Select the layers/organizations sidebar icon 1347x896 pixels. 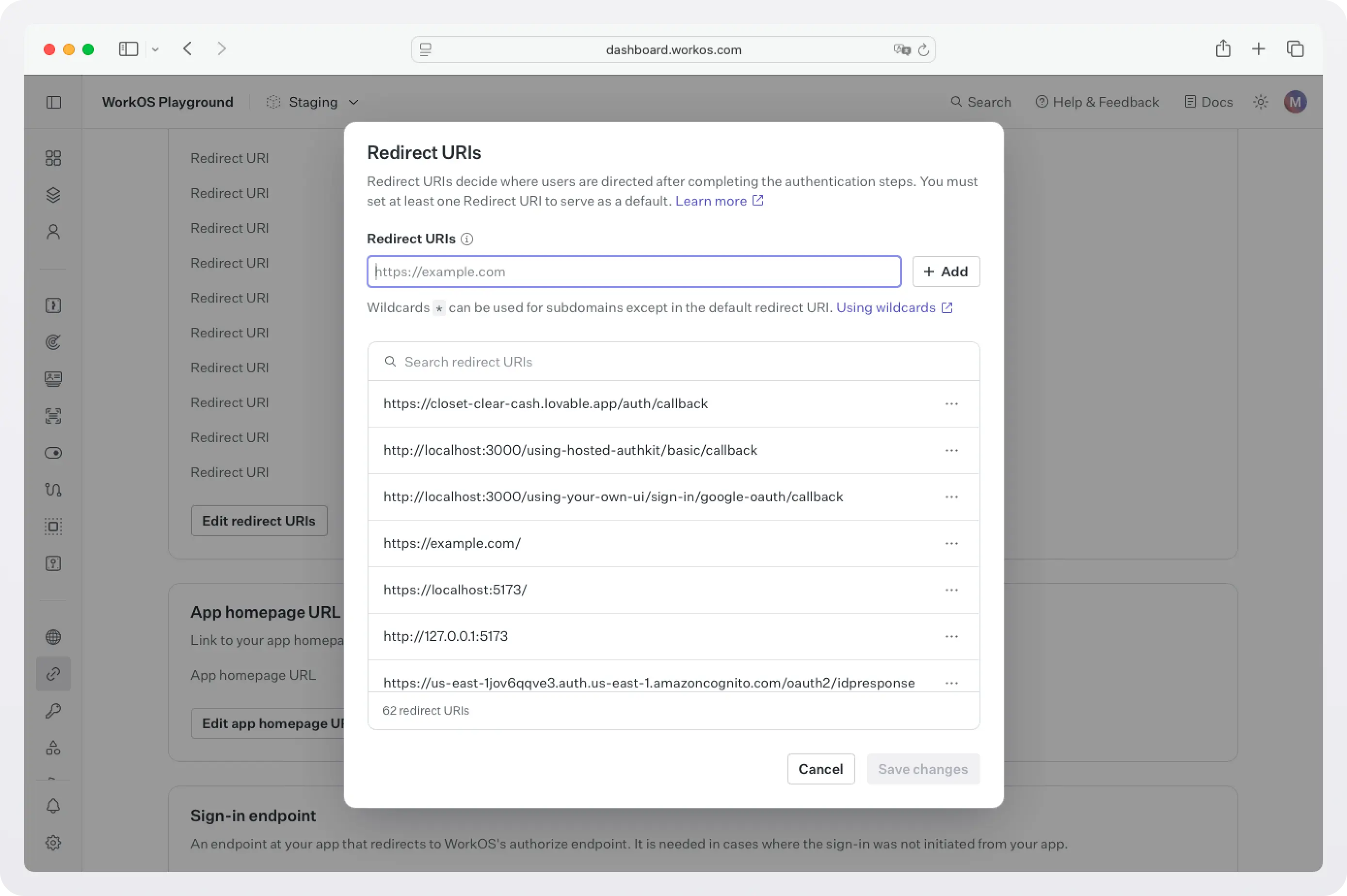pyautogui.click(x=53, y=194)
